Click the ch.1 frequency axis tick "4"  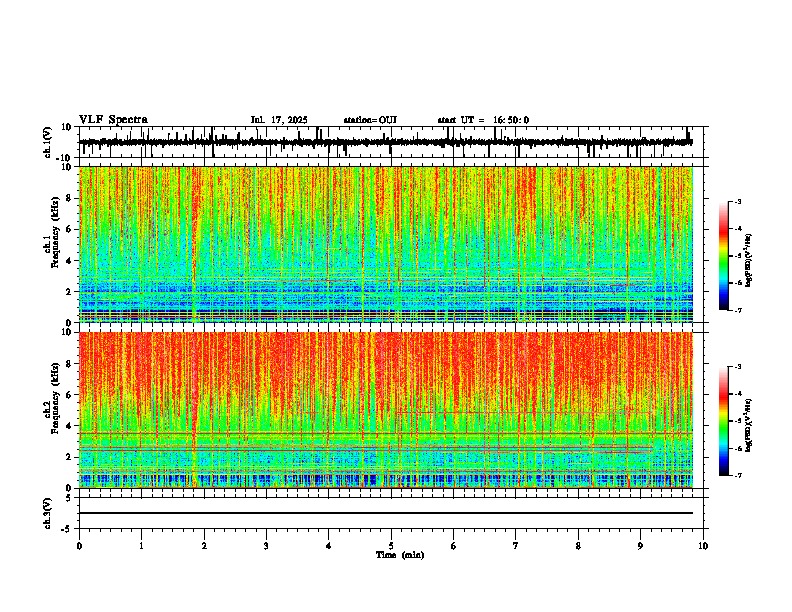pos(71,261)
